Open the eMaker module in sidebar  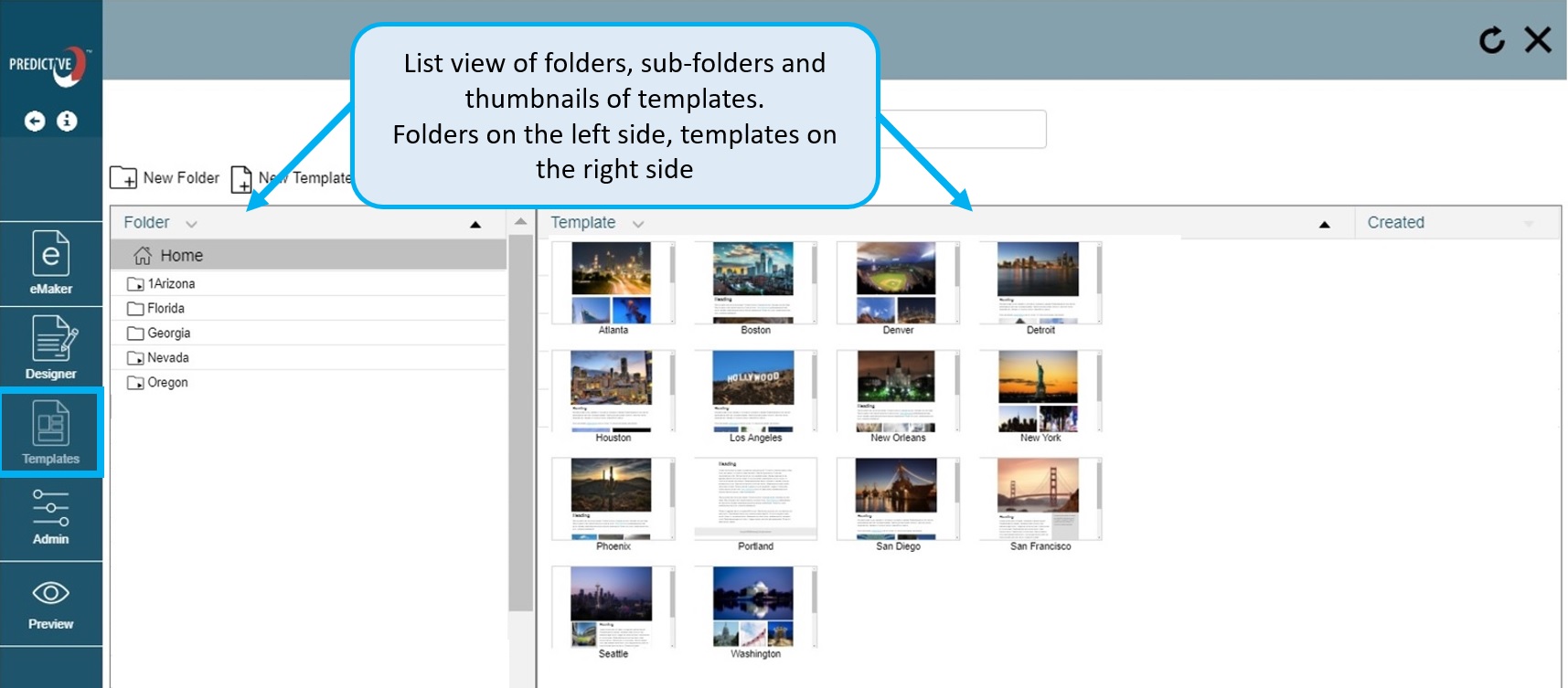(x=50, y=262)
